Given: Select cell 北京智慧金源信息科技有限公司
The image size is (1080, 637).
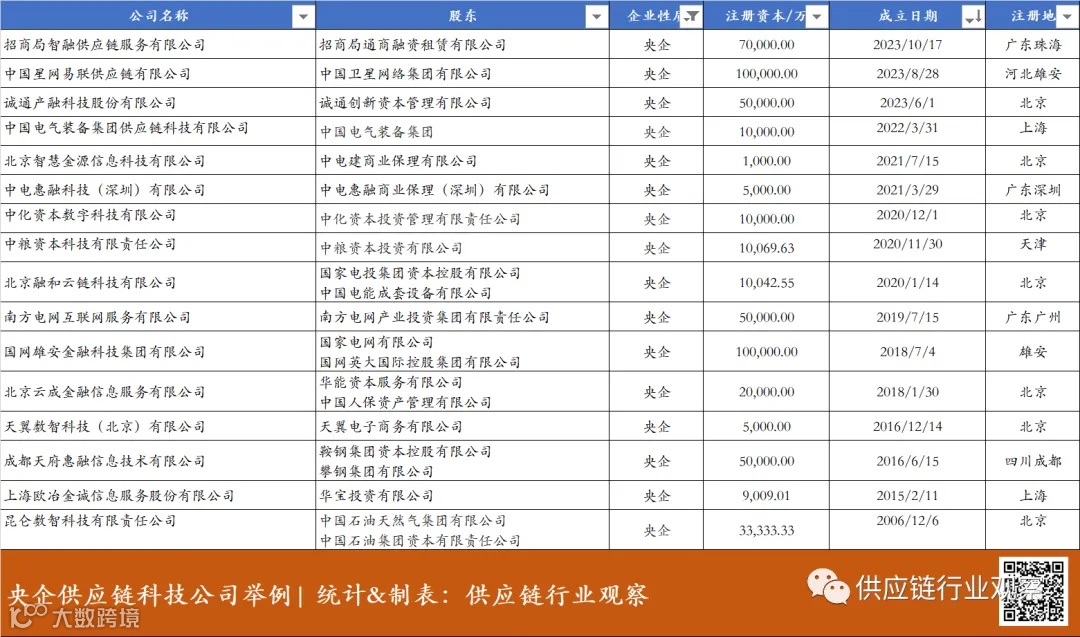Looking at the screenshot, I should click(158, 160).
